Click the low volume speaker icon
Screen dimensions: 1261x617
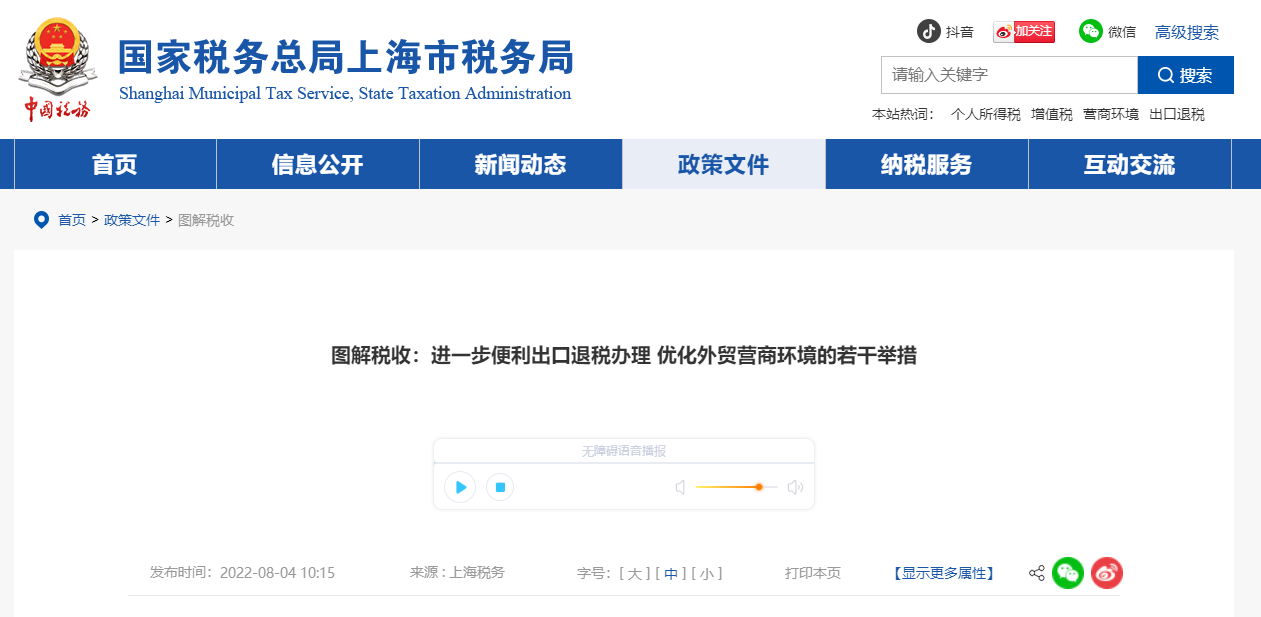[x=680, y=487]
